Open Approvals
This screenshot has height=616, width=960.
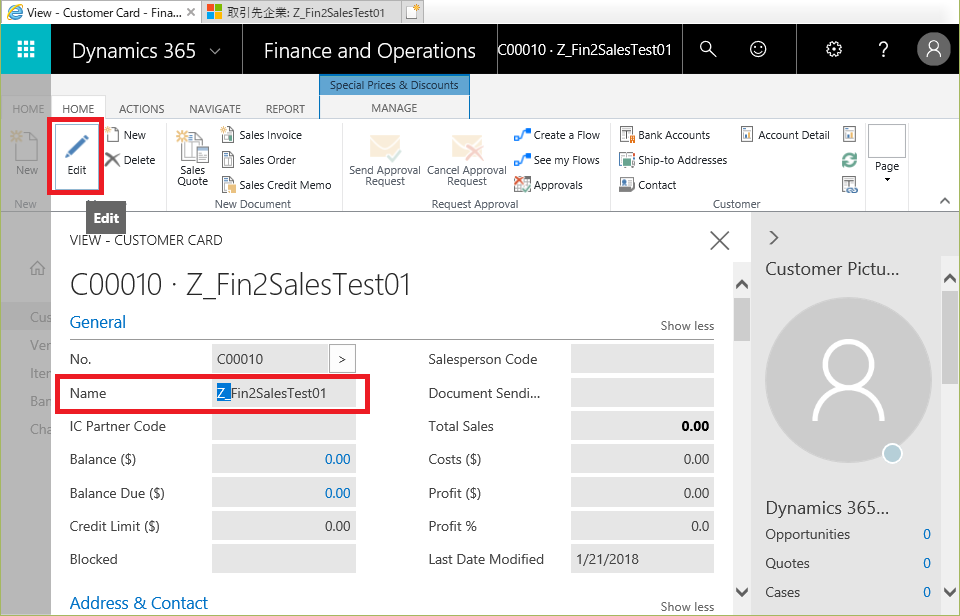[x=549, y=185]
